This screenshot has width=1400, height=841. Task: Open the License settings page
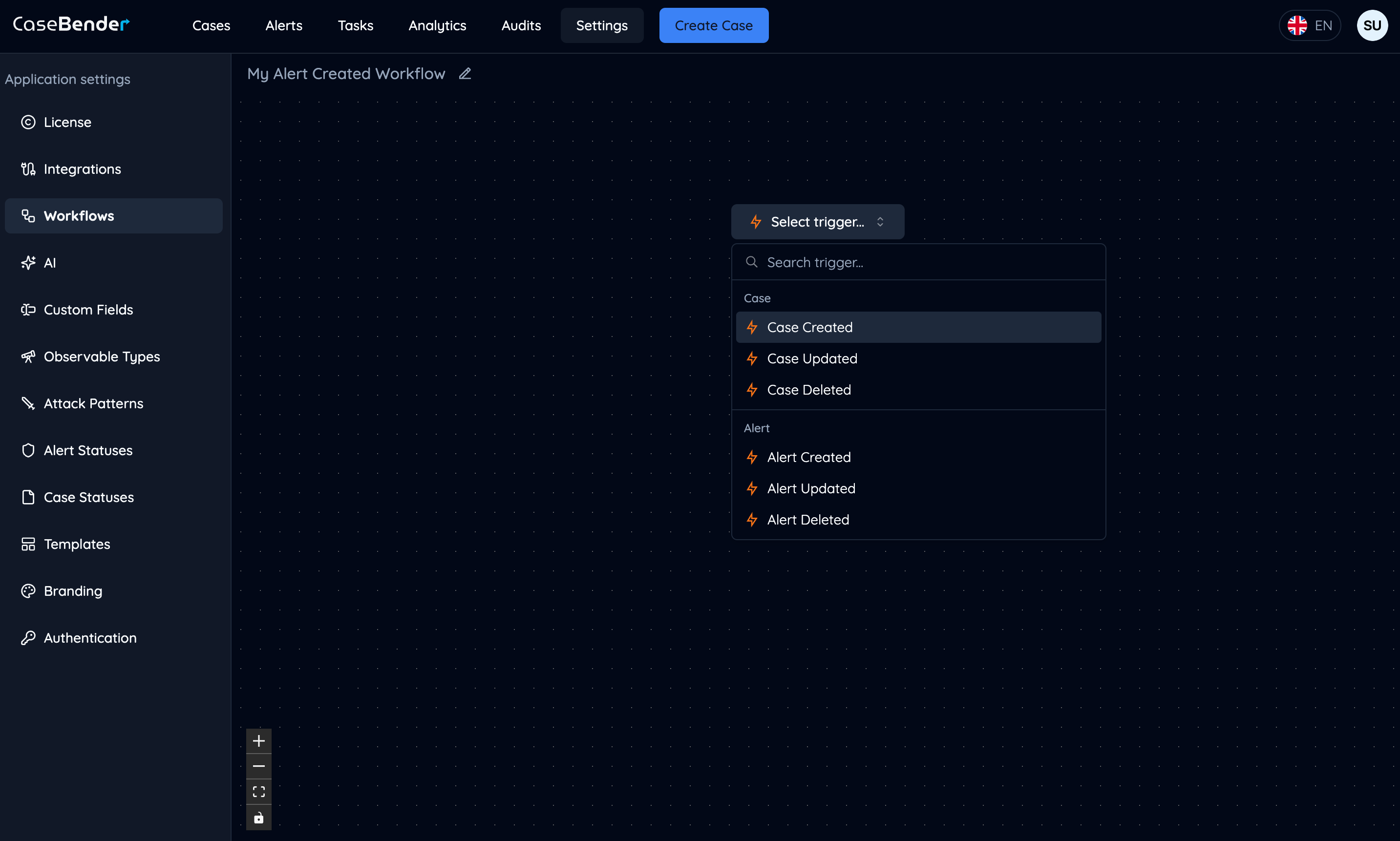click(67, 122)
